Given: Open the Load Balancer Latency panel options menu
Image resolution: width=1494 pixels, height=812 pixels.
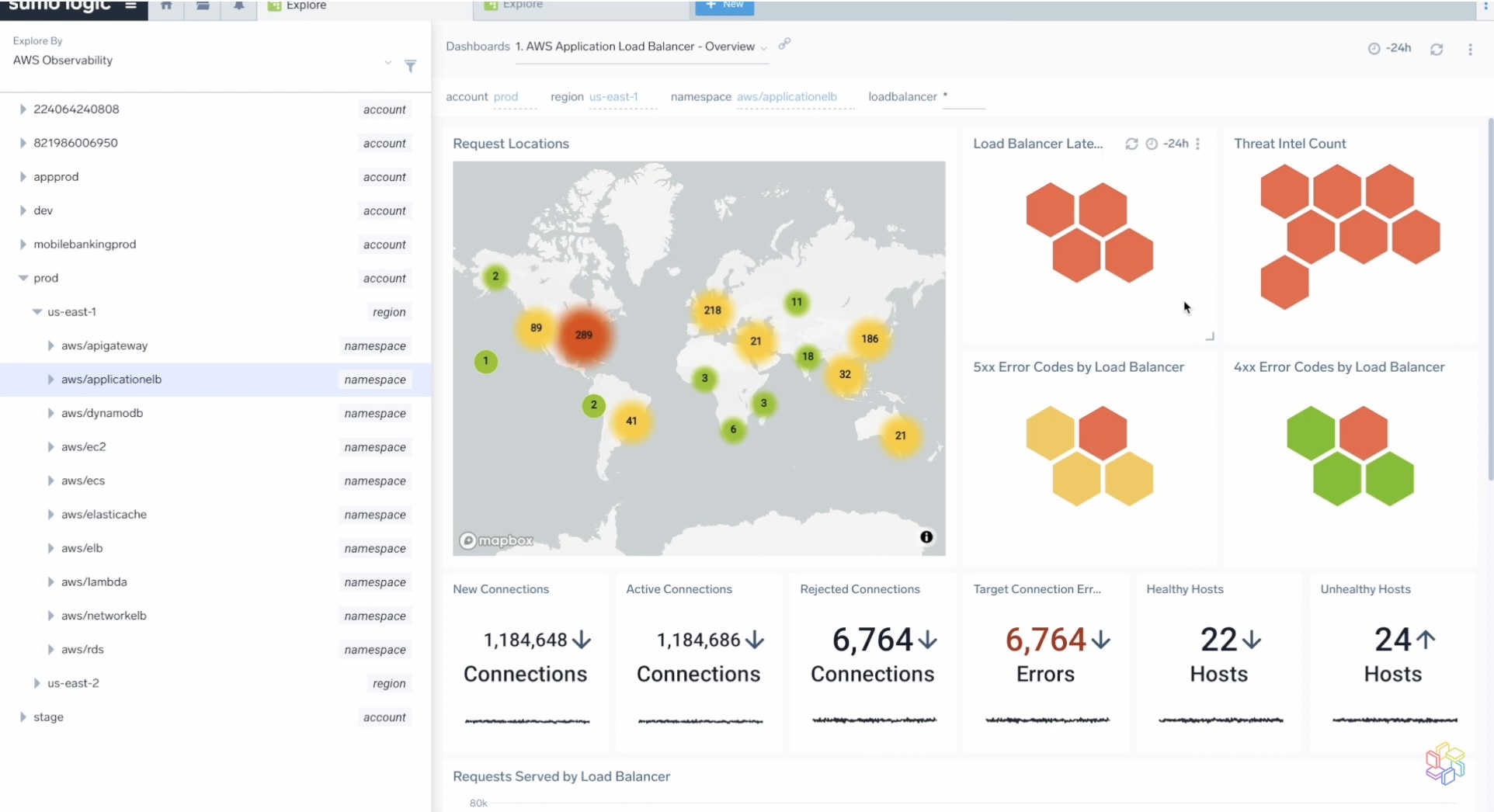Looking at the screenshot, I should click(1198, 144).
